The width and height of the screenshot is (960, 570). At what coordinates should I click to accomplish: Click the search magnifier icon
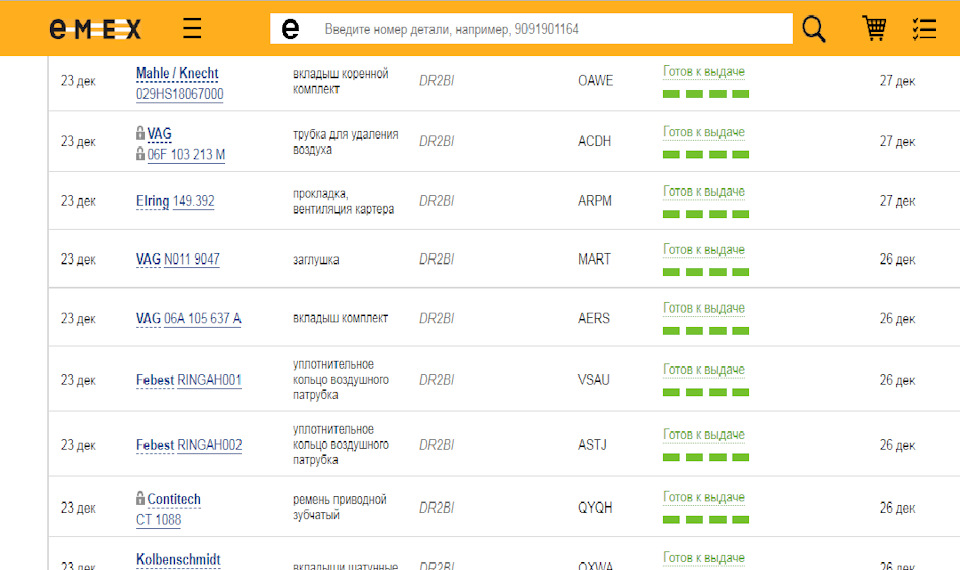814,29
